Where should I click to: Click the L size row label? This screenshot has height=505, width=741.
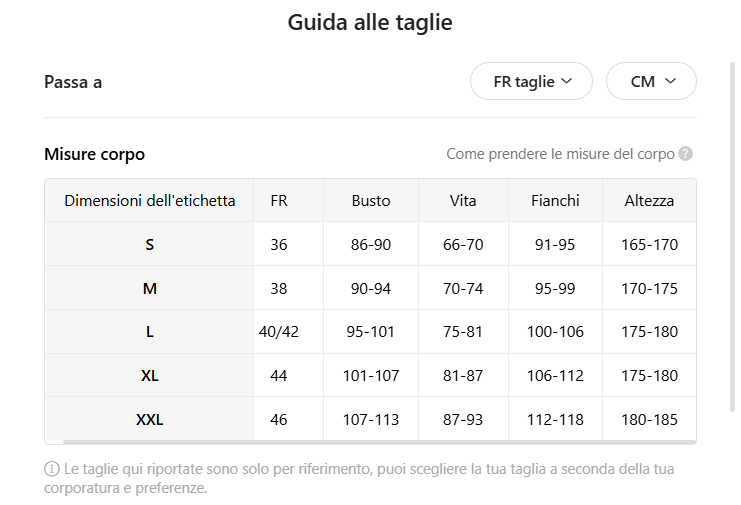tap(150, 332)
